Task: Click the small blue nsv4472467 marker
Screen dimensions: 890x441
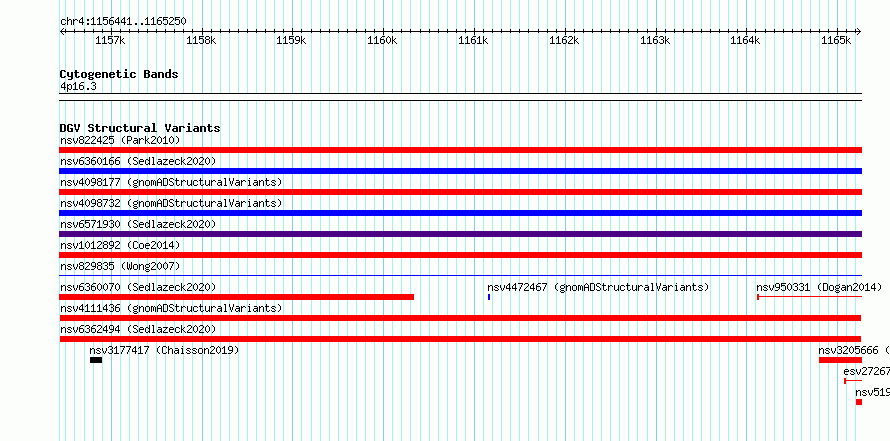Action: tap(489, 297)
